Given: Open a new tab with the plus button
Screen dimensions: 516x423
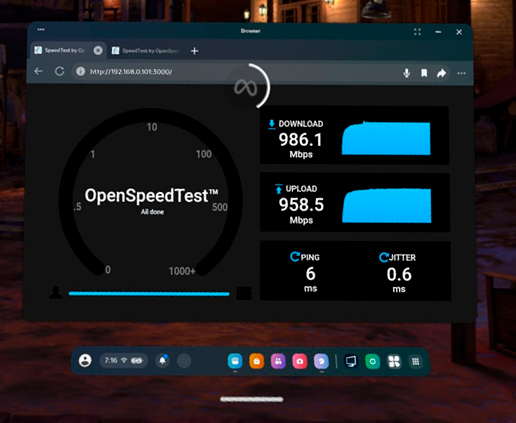Looking at the screenshot, I should [x=195, y=51].
